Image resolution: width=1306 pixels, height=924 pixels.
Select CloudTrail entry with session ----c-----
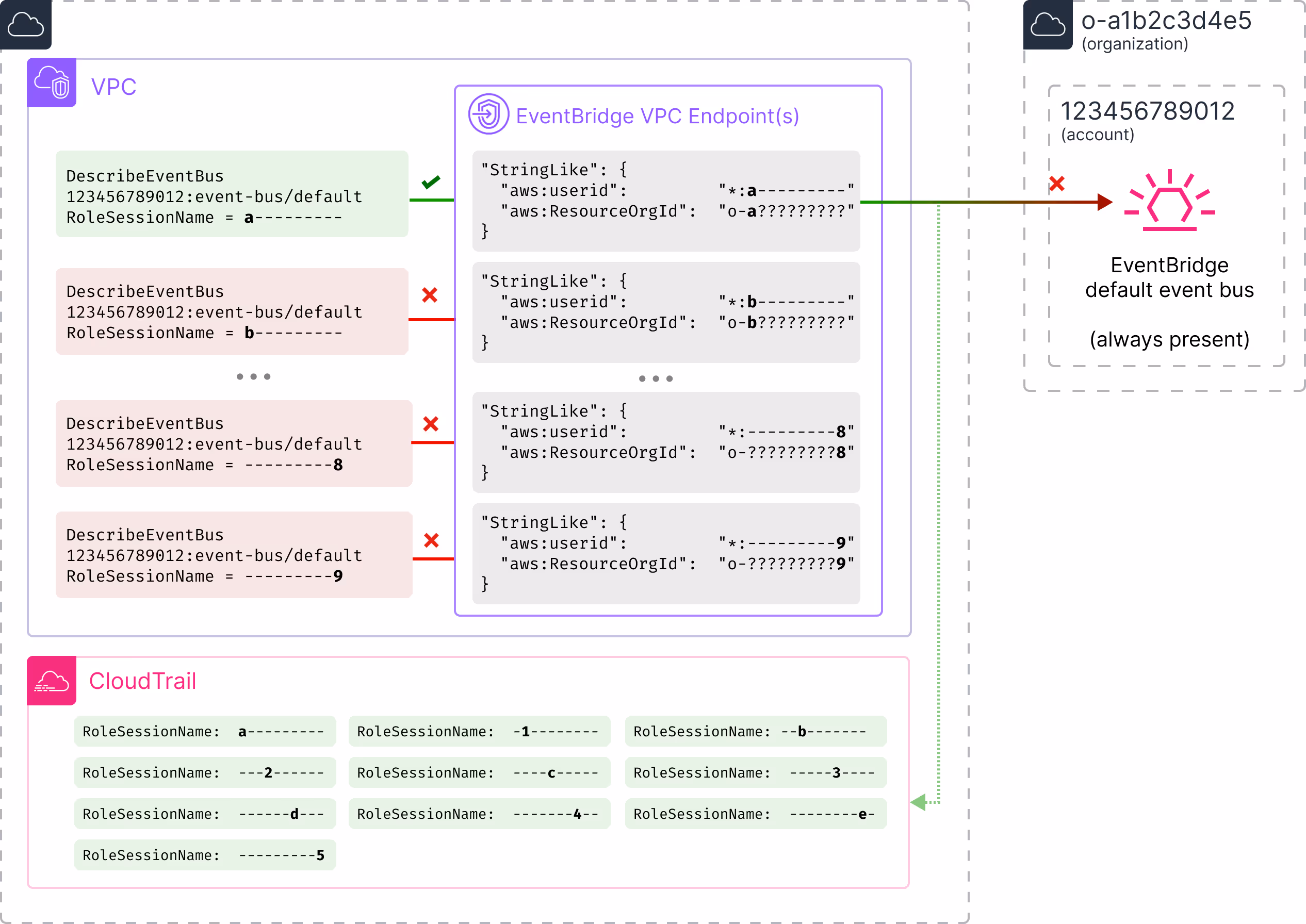479,772
